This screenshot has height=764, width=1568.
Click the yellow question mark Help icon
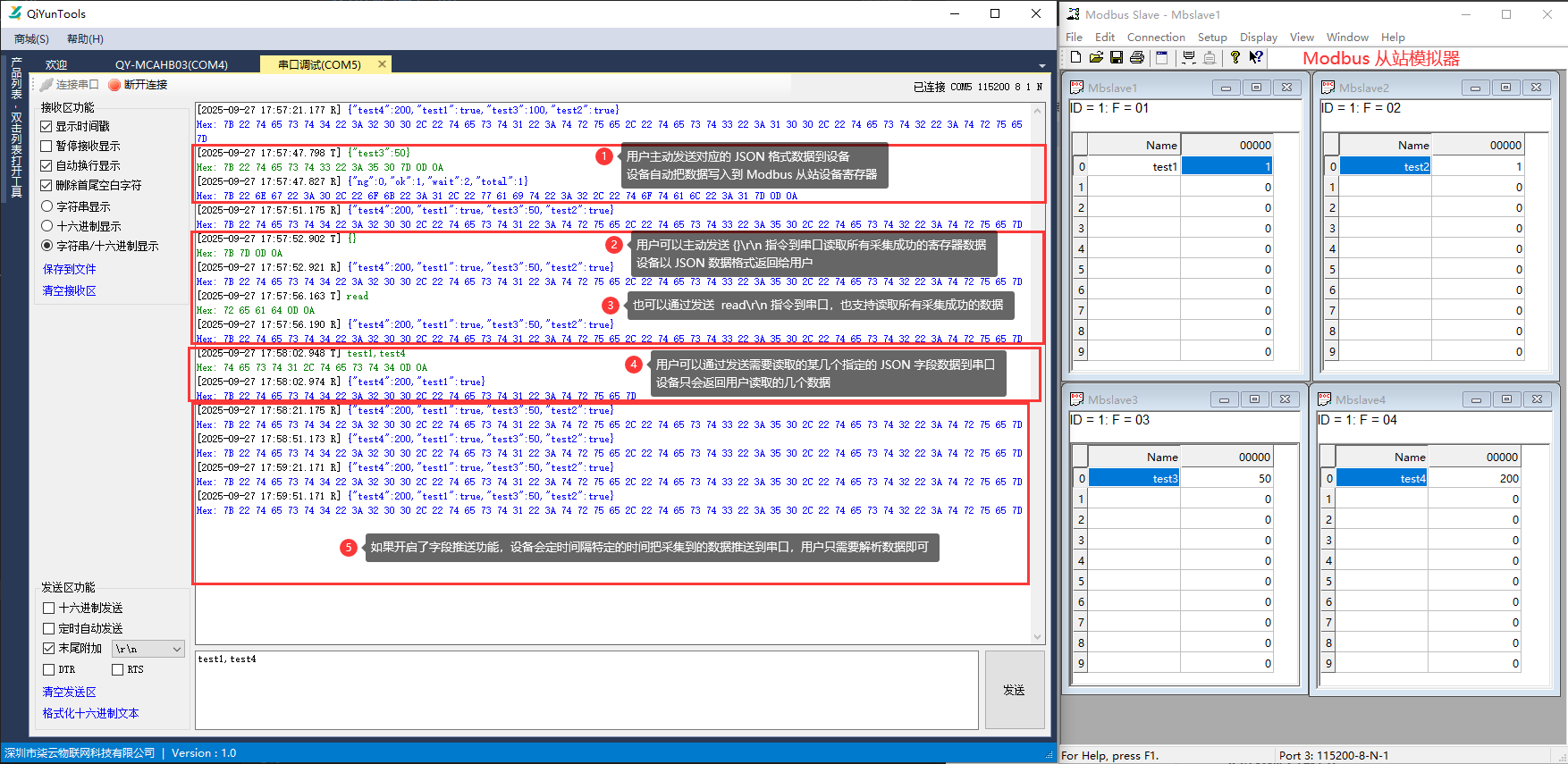click(x=1235, y=57)
